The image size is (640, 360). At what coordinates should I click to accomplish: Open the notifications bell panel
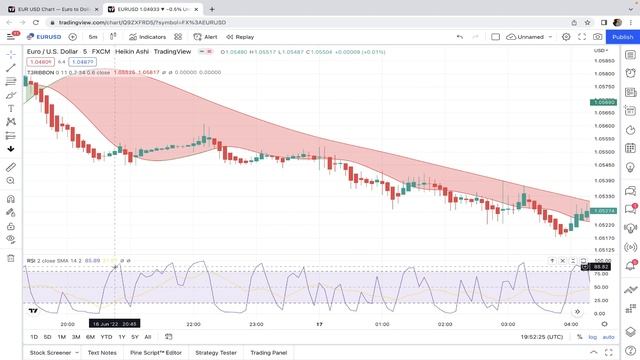pos(631,266)
